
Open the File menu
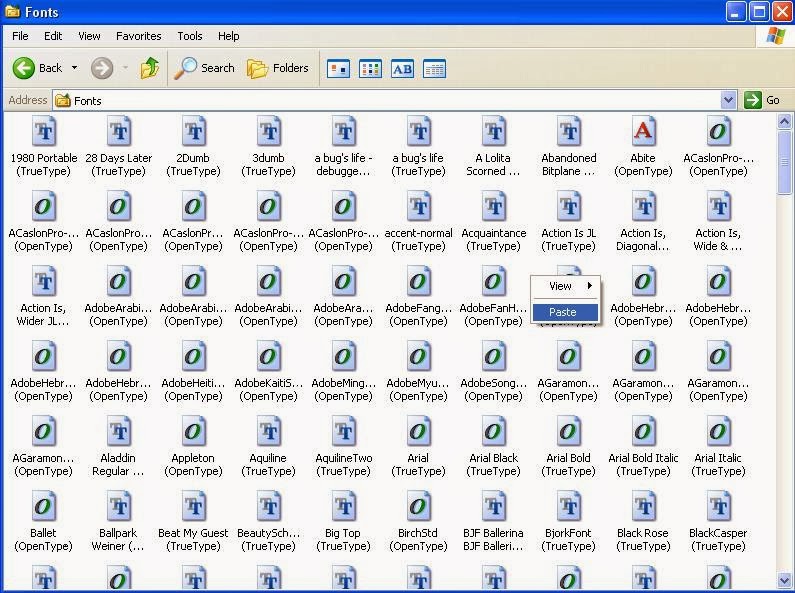coord(20,36)
